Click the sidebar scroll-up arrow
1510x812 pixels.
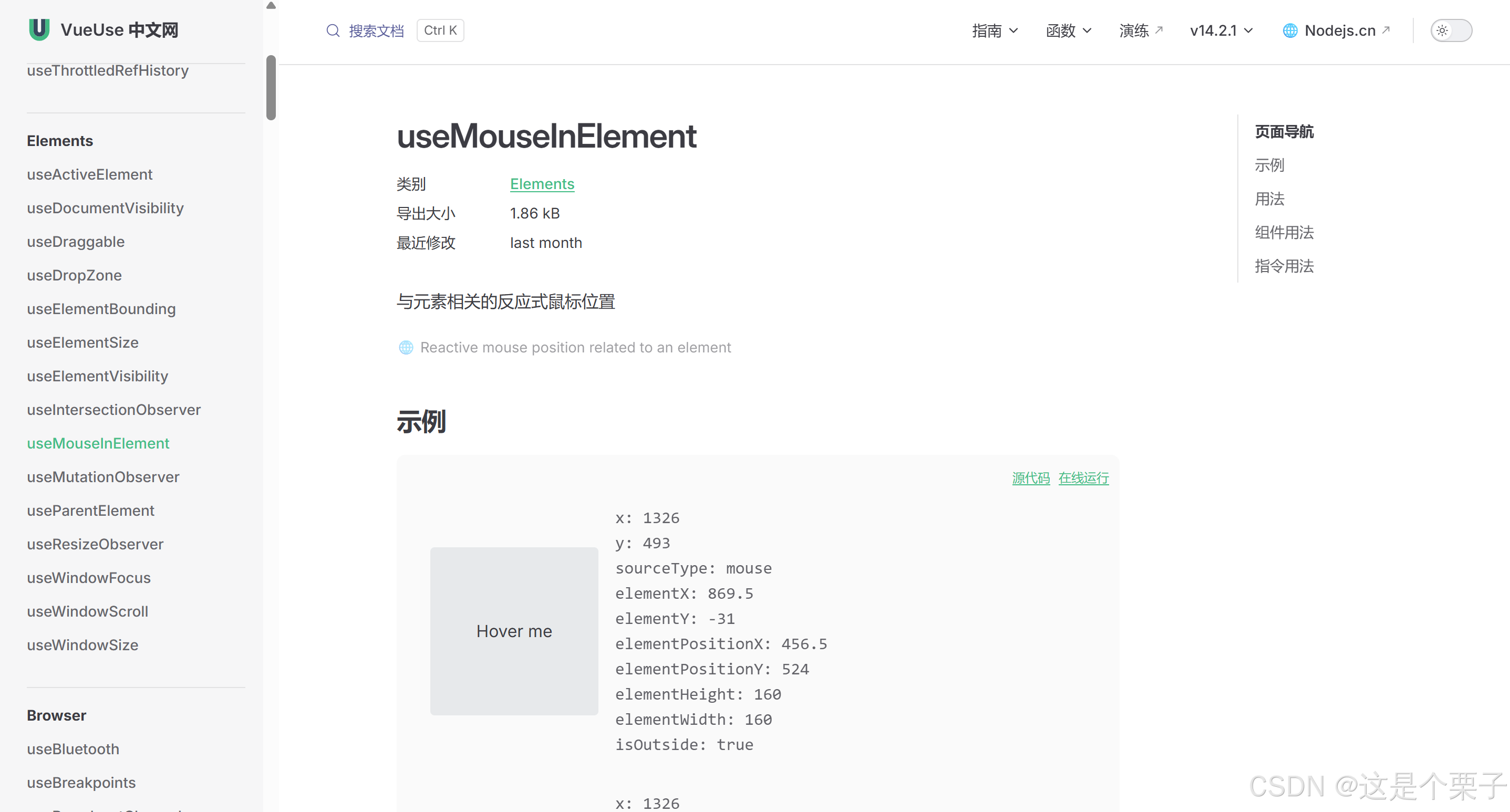tap(271, 6)
